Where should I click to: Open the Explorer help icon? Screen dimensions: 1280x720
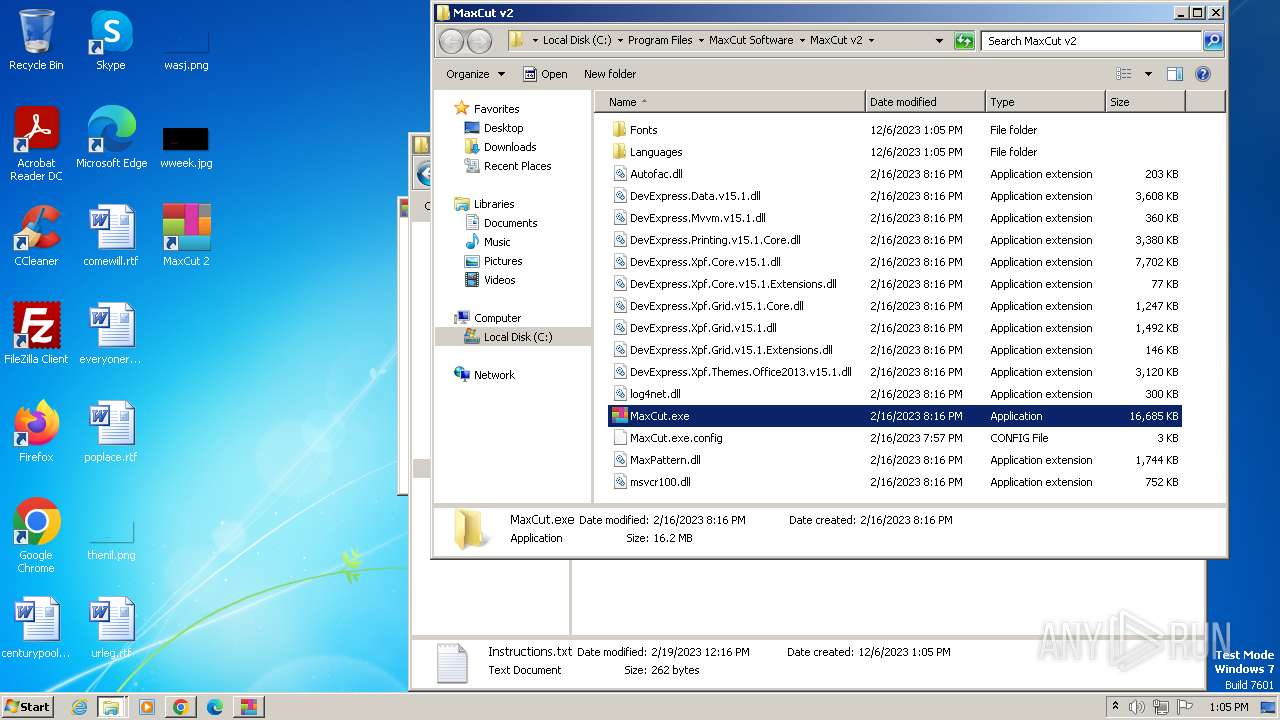(1203, 74)
